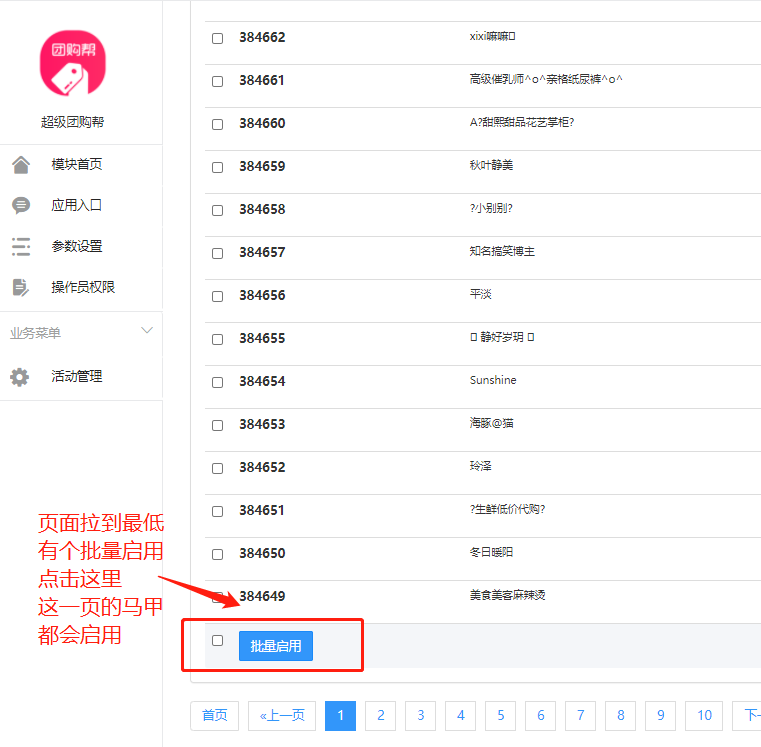Open 操作员权限 menu item
Image resolution: width=761 pixels, height=747 pixels.
point(81,287)
